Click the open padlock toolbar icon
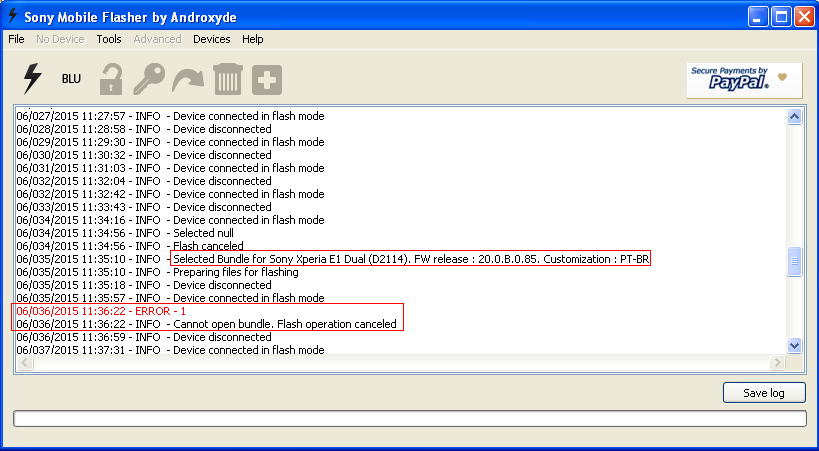Viewport: 819px width, 451px height. 111,79
